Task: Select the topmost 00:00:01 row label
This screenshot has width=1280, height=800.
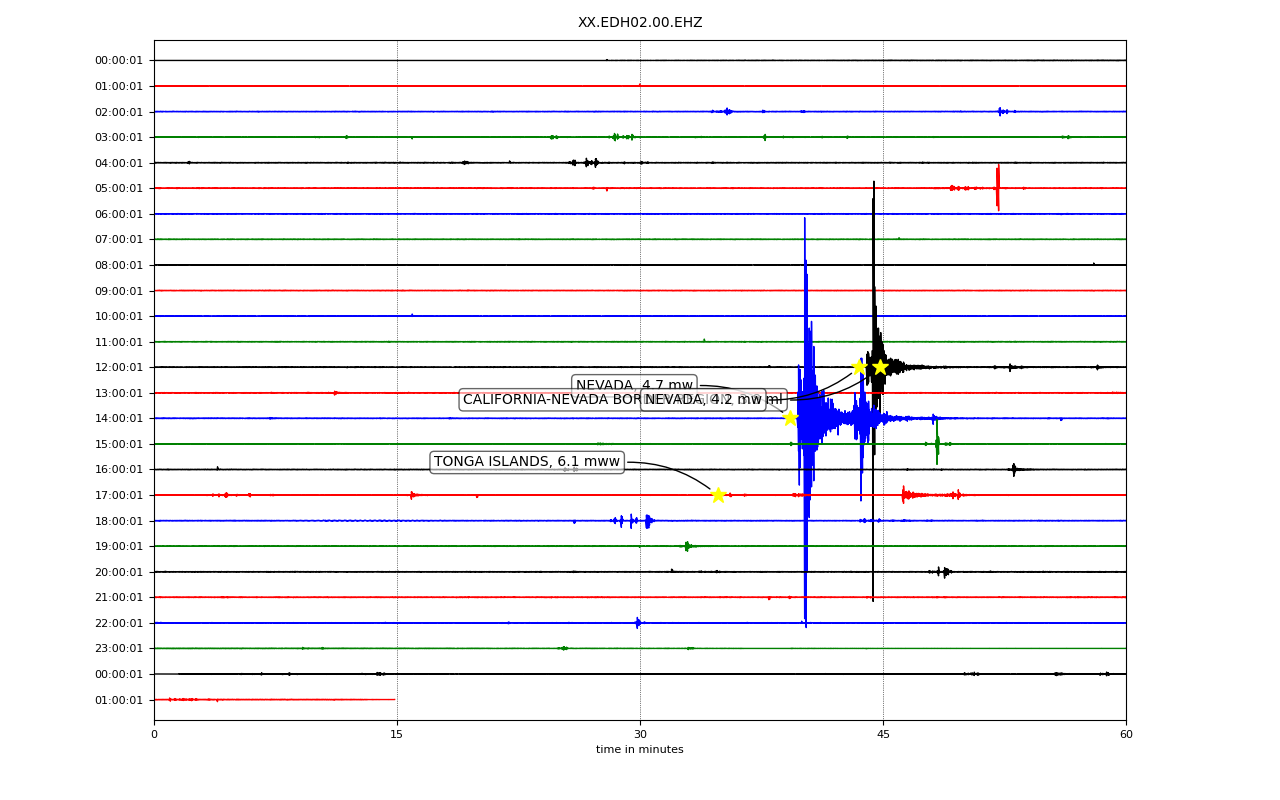Action: [x=119, y=61]
